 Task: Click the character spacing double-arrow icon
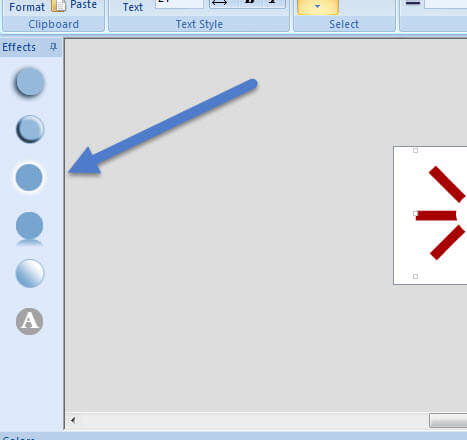(219, 3)
